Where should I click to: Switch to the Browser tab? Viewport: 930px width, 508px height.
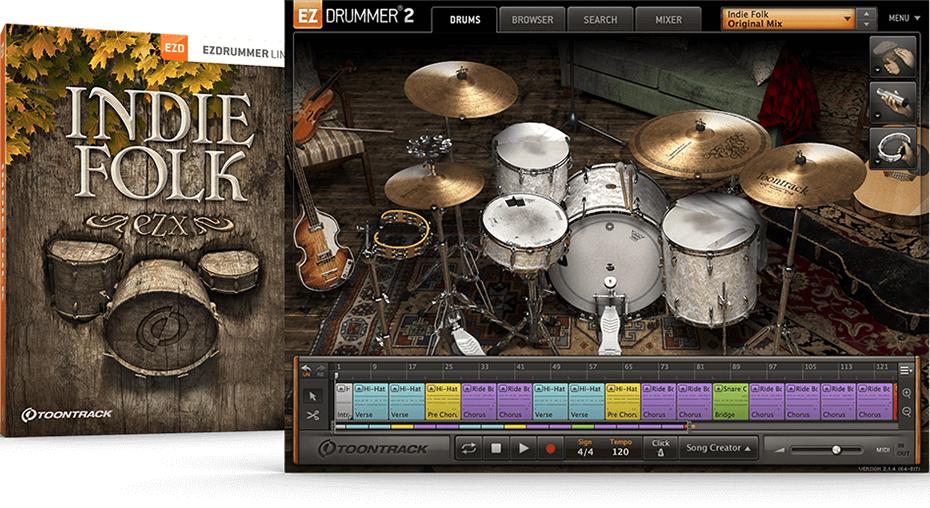(x=532, y=20)
